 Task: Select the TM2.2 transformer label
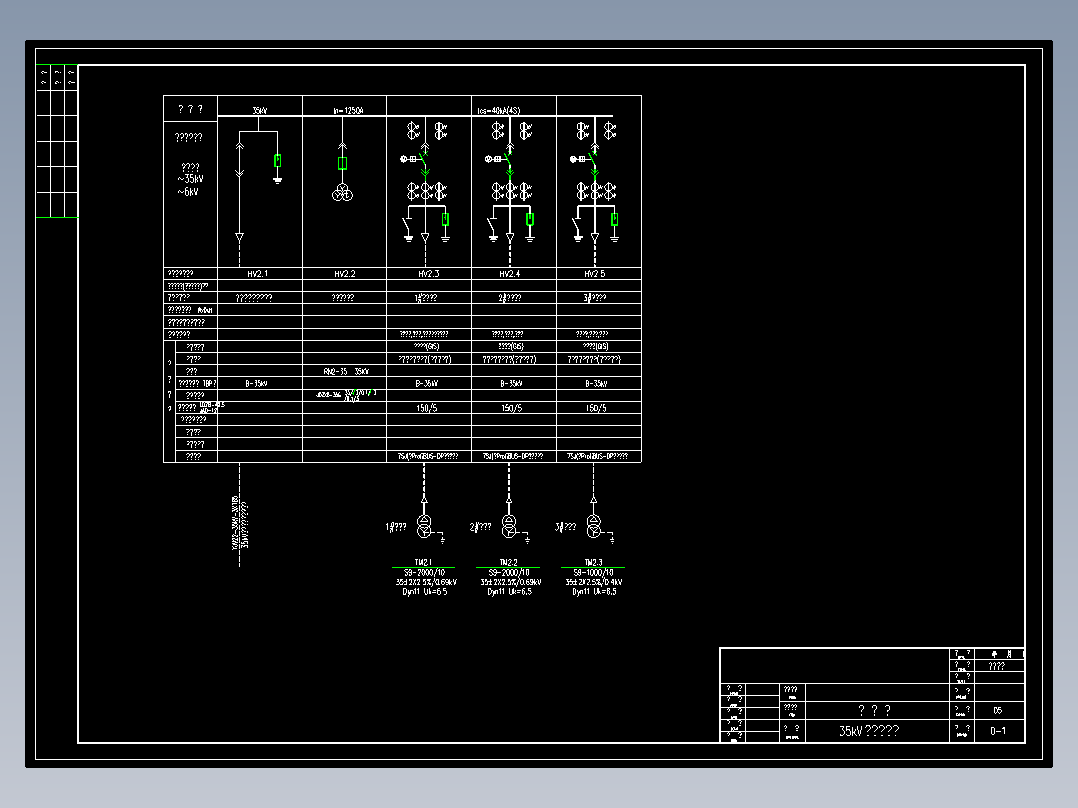pyautogui.click(x=508, y=563)
